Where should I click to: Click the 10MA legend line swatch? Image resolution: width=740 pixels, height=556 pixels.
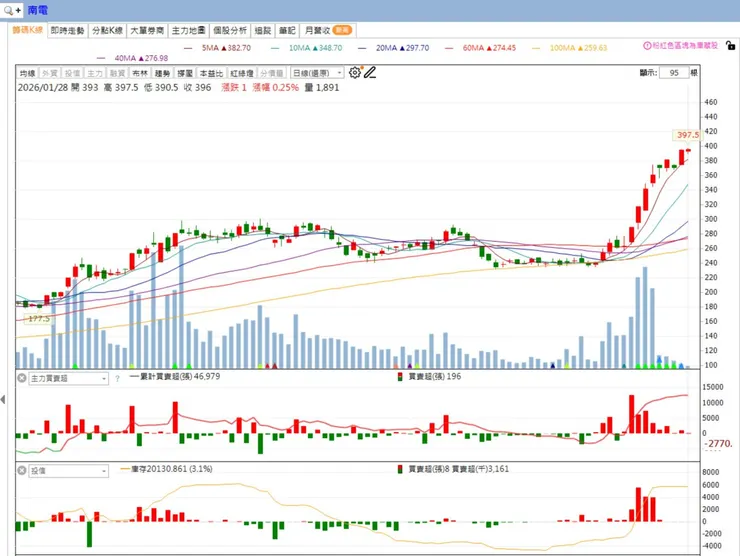[275, 48]
